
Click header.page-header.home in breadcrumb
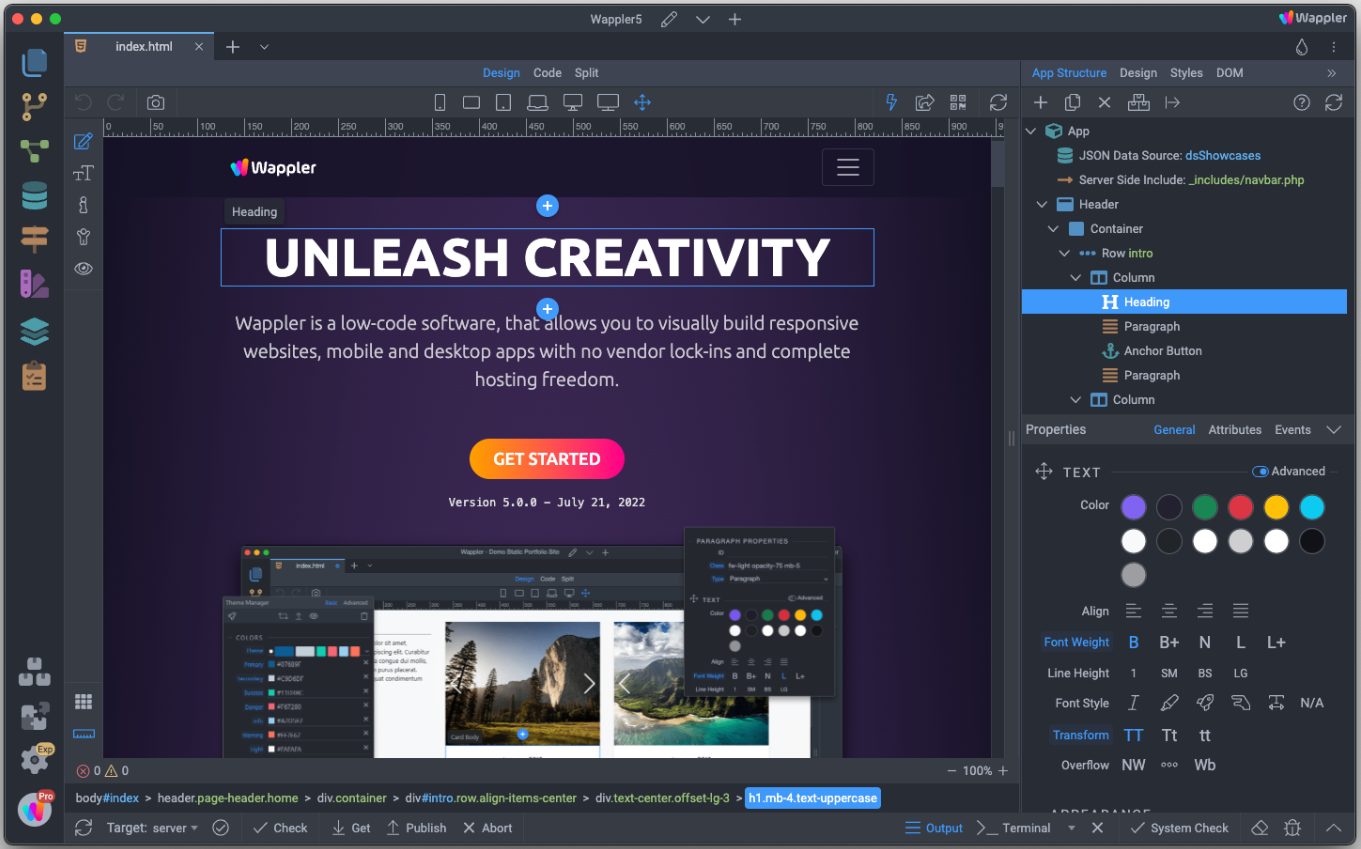[228, 798]
